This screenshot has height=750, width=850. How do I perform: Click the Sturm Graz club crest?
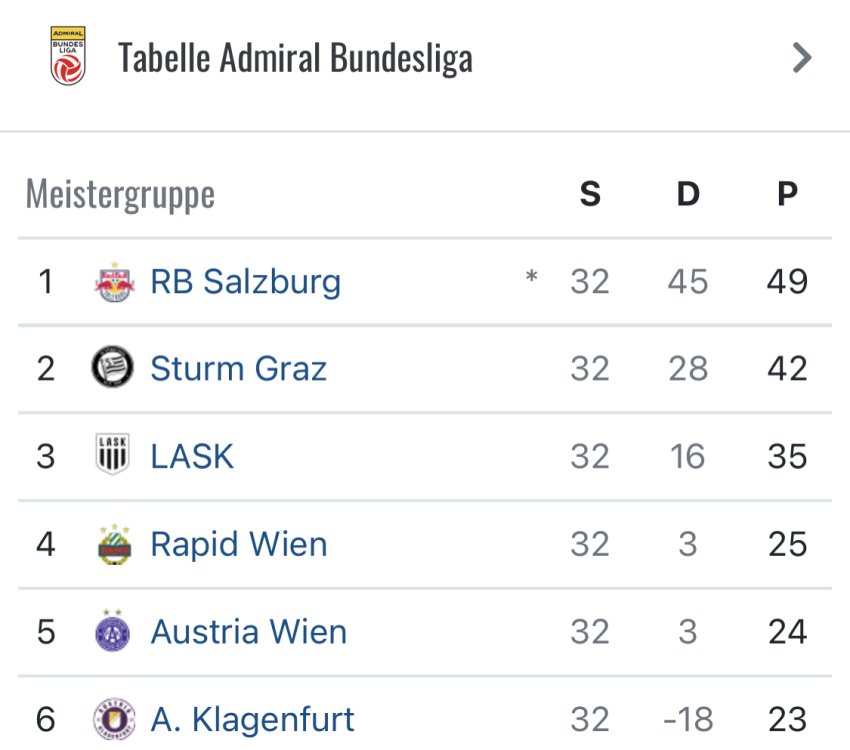[113, 369]
